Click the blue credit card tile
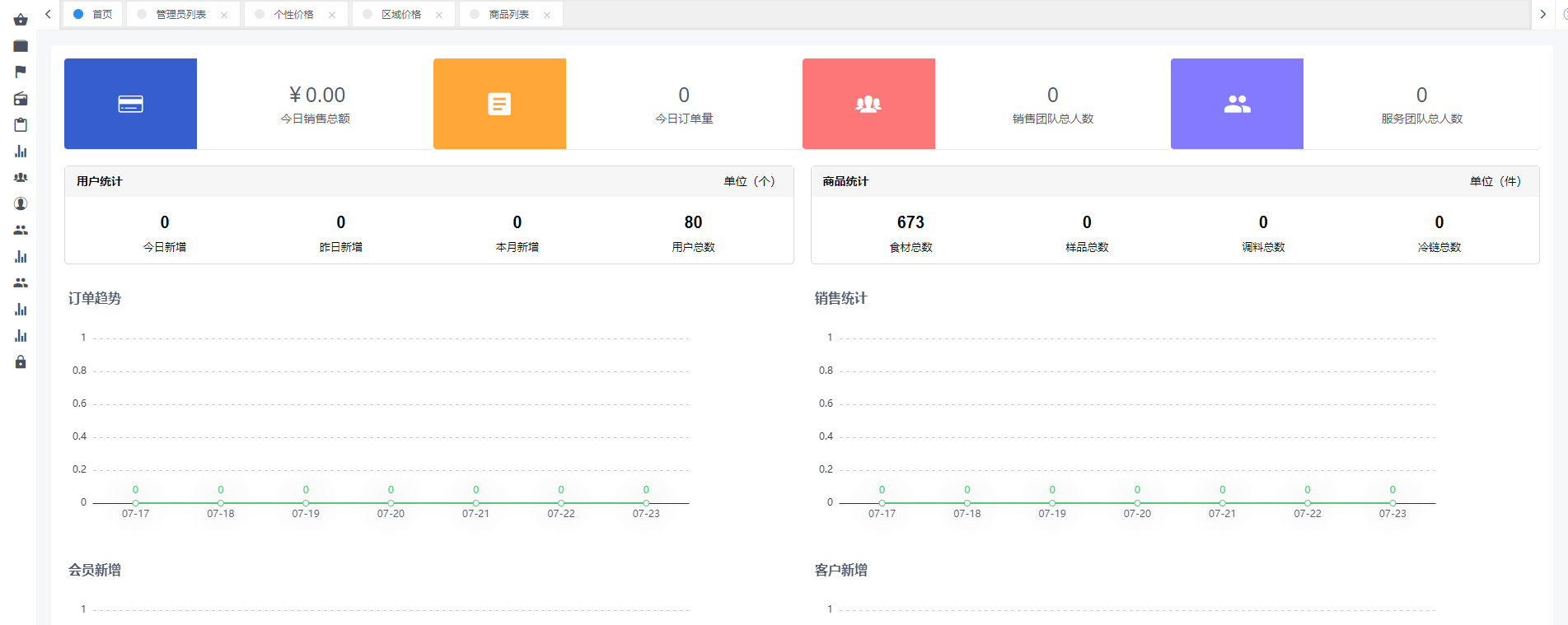The width and height of the screenshot is (1568, 625). (x=130, y=104)
